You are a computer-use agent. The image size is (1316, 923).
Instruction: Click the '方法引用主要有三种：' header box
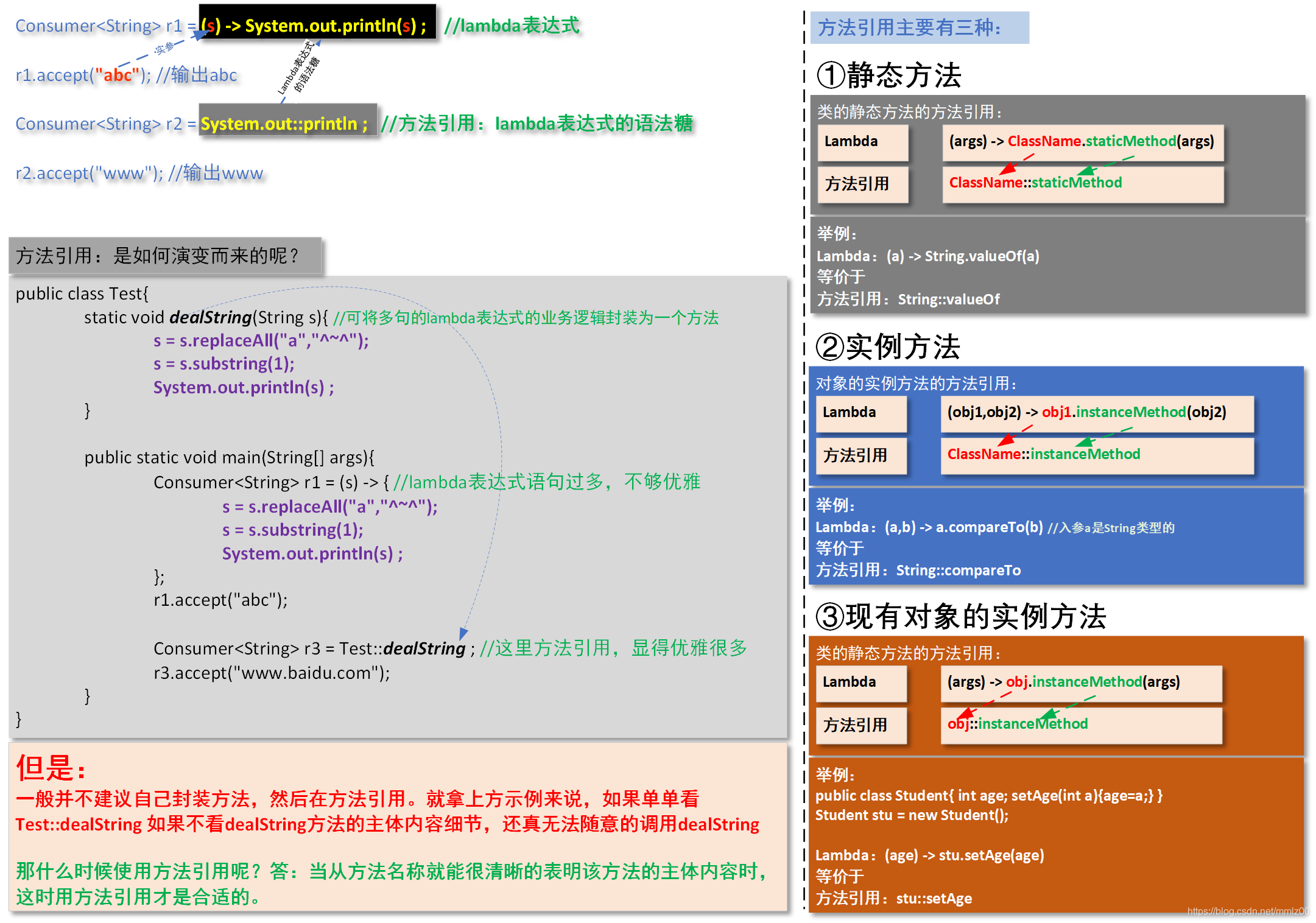920,27
